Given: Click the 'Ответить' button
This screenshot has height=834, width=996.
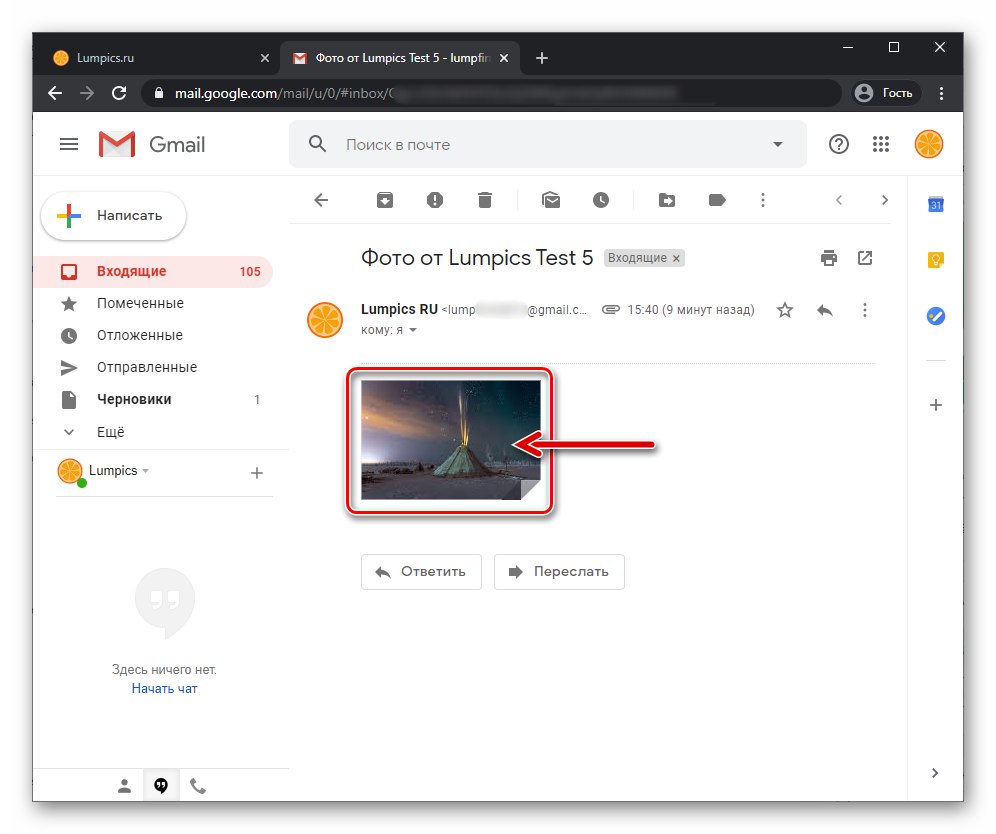Looking at the screenshot, I should [421, 572].
